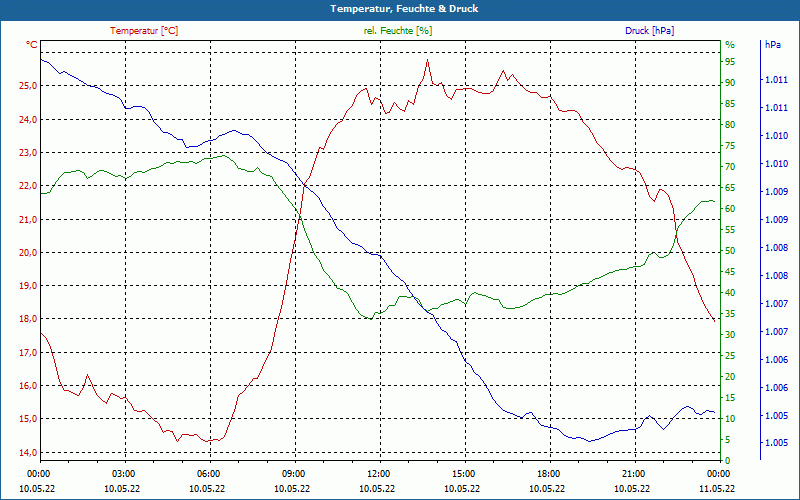Click the 14,0 temperature axis tick

tap(28, 453)
